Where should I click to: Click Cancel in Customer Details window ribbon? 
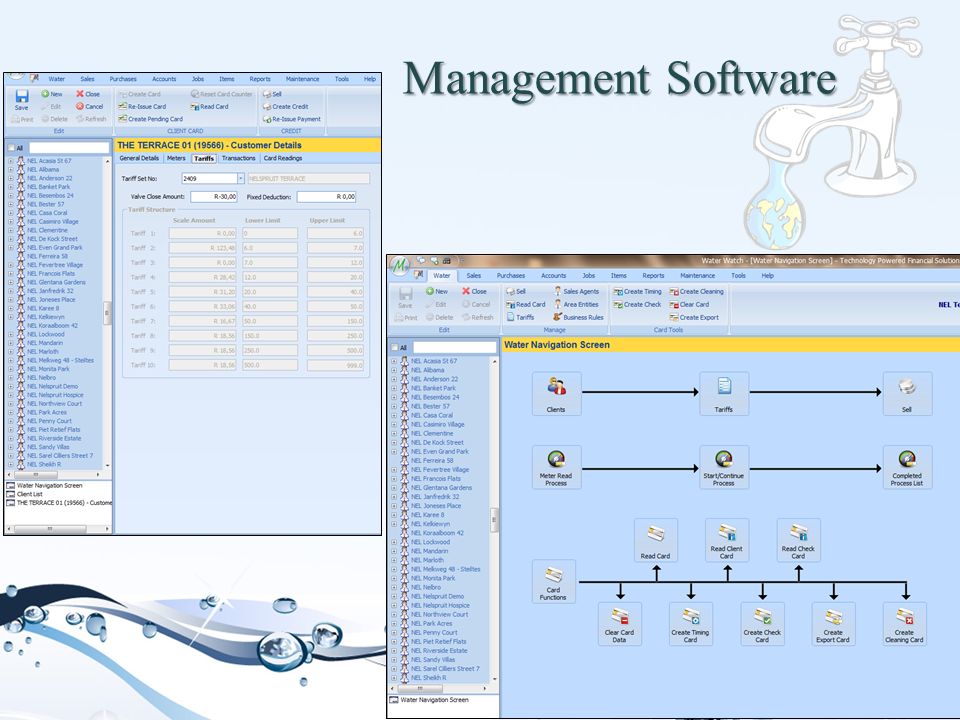[x=89, y=107]
